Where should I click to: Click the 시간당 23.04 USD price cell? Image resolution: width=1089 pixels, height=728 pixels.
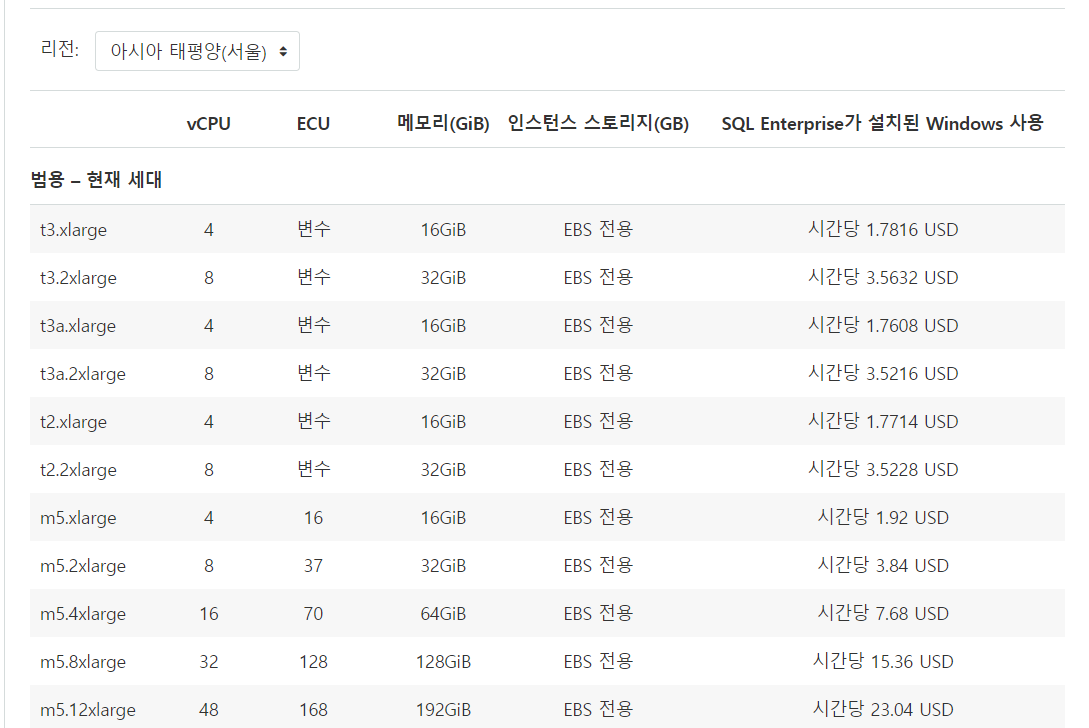pos(883,710)
